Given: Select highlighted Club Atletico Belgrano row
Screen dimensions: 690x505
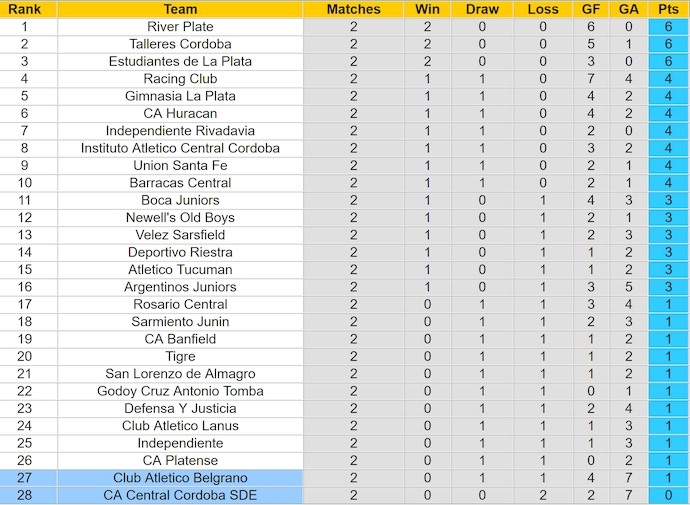Looking at the screenshot, I should (x=180, y=478).
